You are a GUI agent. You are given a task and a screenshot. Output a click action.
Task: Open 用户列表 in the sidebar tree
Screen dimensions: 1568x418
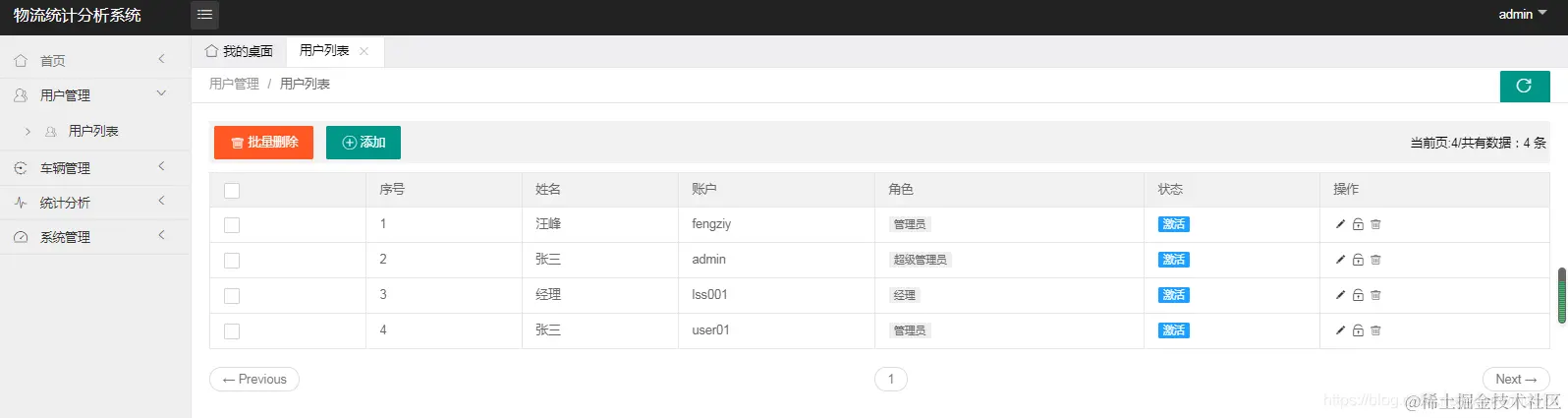click(93, 131)
